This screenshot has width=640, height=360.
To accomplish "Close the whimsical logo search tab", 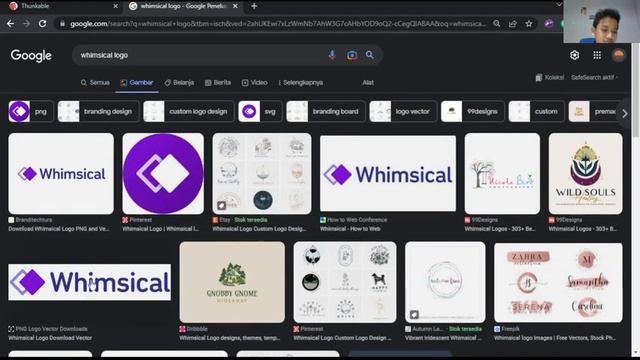I will tap(235, 6).
